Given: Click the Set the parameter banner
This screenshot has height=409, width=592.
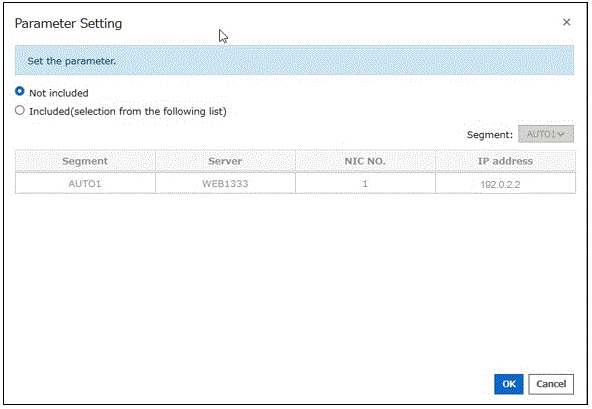Looking at the screenshot, I should pos(294,60).
